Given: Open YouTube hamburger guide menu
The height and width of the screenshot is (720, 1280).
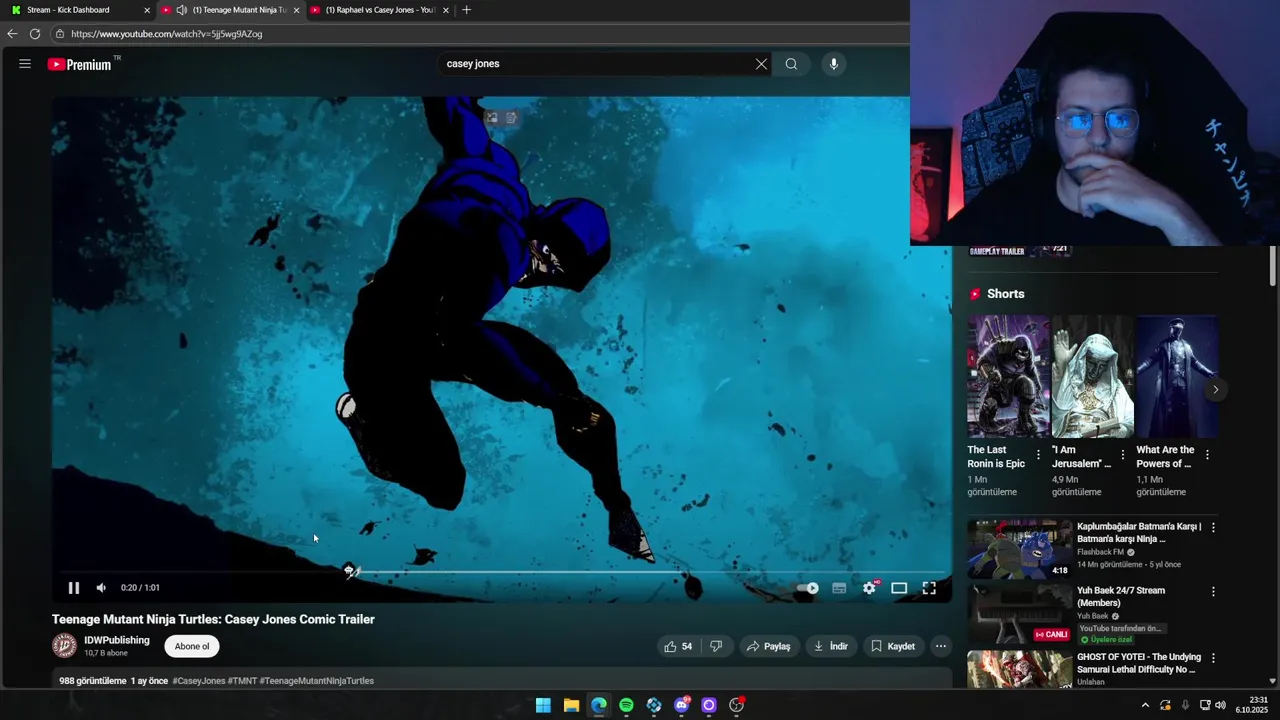Looking at the screenshot, I should 25,64.
